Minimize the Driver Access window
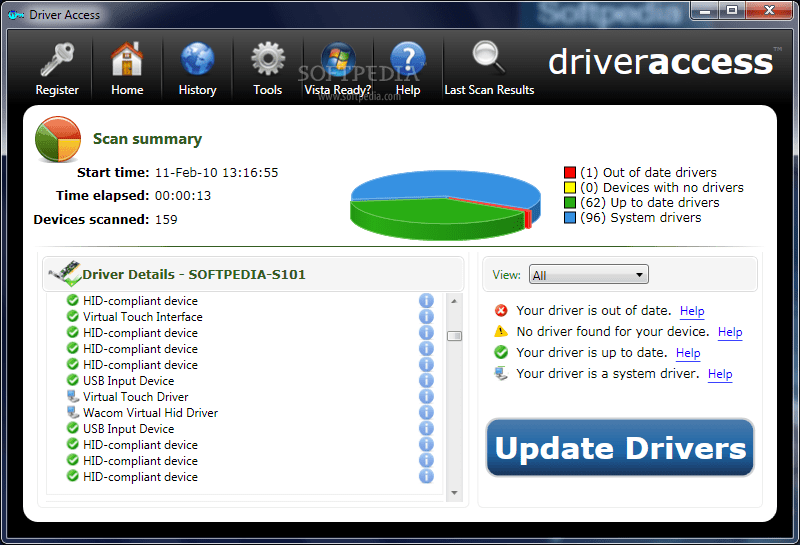 tap(705, 10)
